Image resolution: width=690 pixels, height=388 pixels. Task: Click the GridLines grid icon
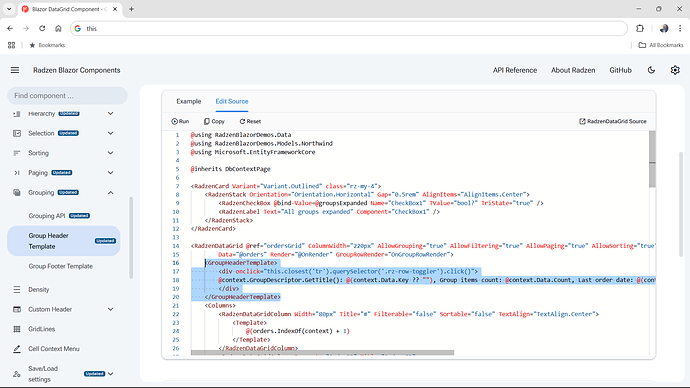pos(17,329)
